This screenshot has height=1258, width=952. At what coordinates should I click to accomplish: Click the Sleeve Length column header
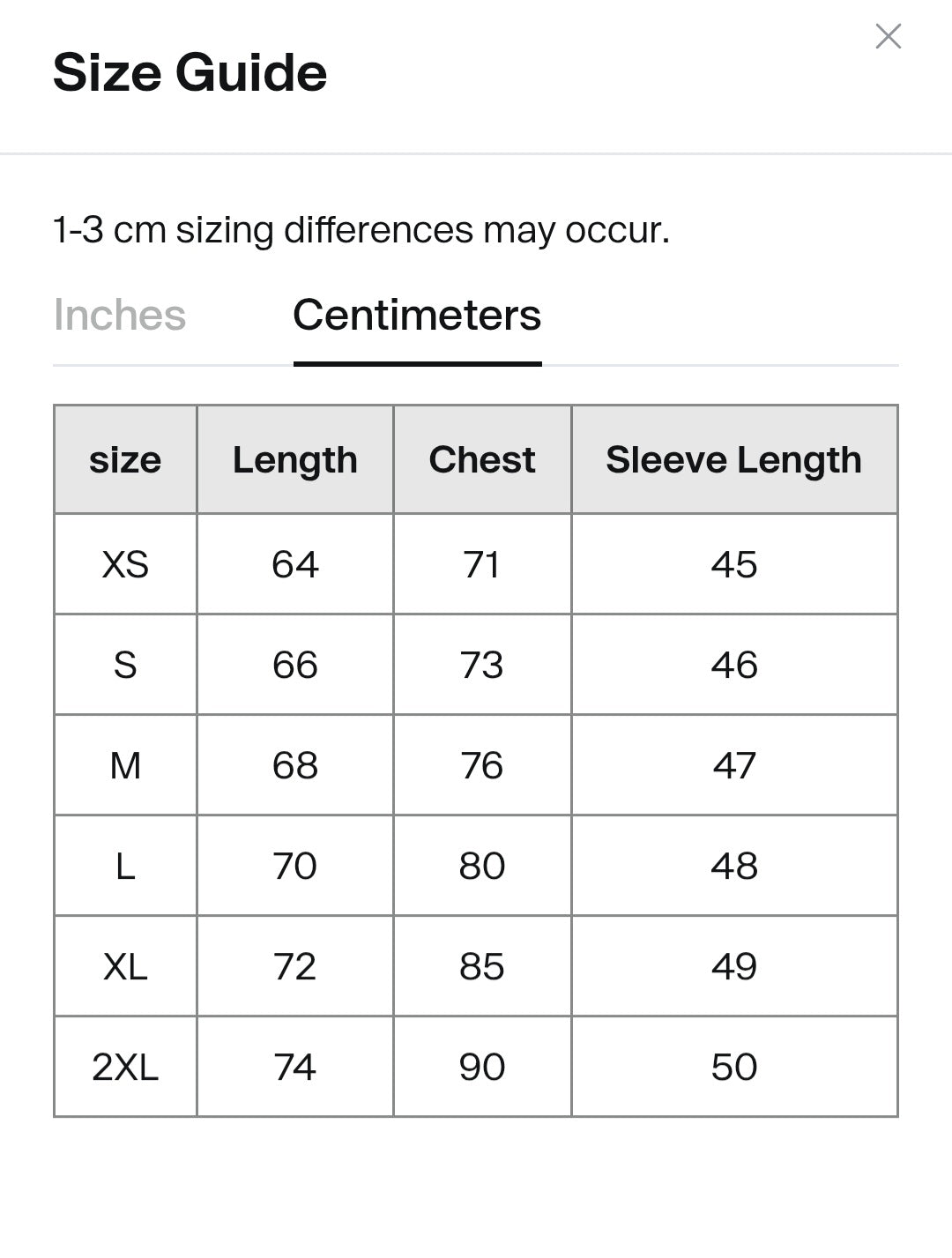[x=734, y=459]
